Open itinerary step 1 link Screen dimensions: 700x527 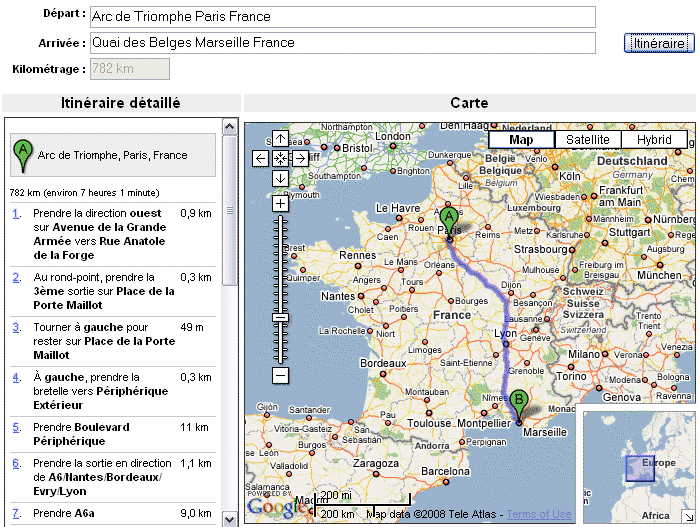16,213
